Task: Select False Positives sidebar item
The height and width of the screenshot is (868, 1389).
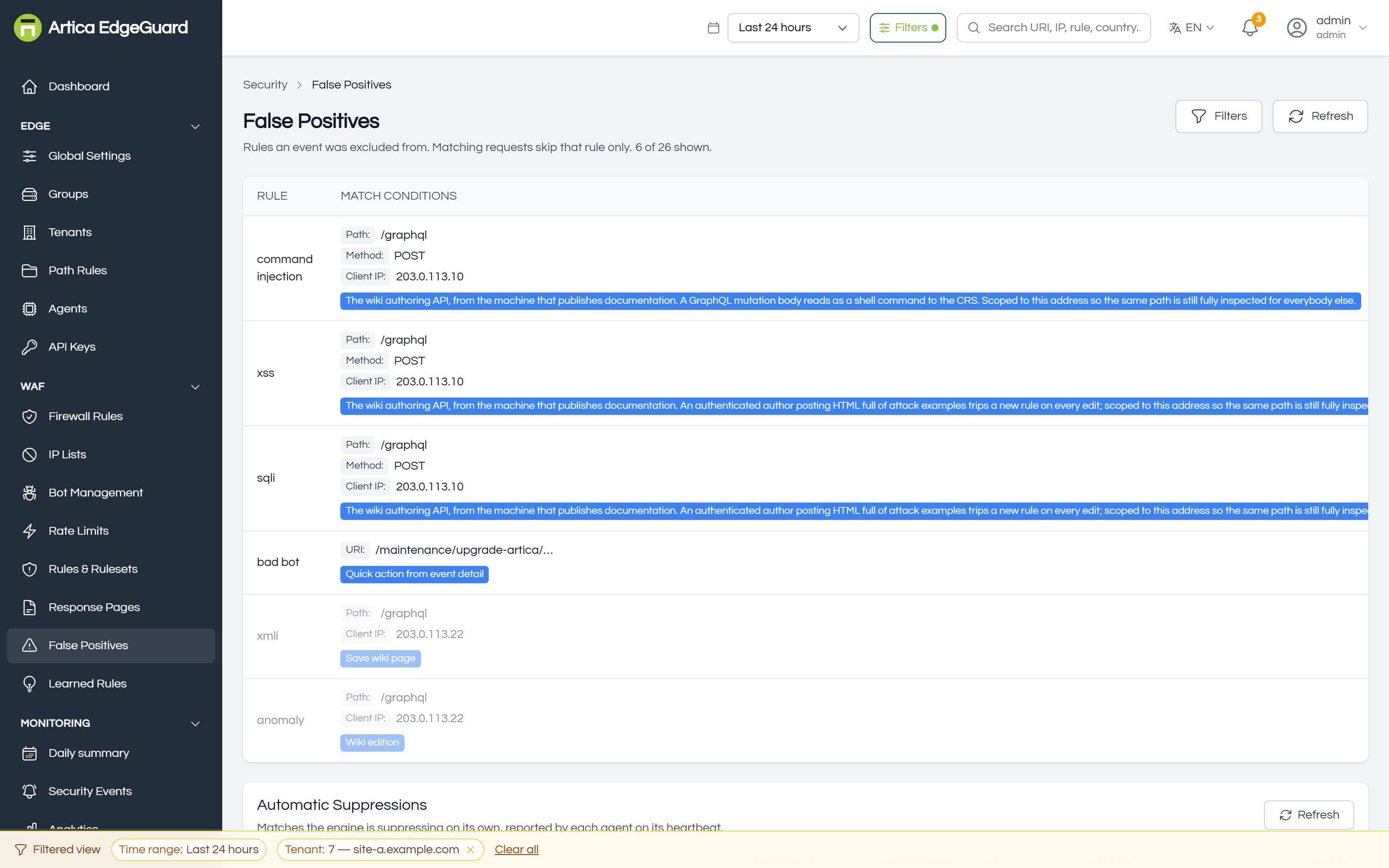Action: (x=111, y=645)
